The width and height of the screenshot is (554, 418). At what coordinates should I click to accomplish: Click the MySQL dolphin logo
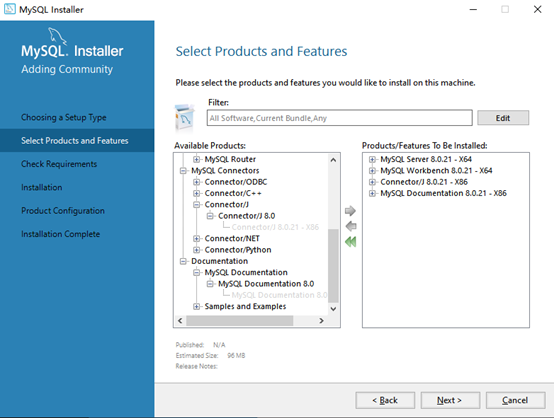click(x=57, y=35)
